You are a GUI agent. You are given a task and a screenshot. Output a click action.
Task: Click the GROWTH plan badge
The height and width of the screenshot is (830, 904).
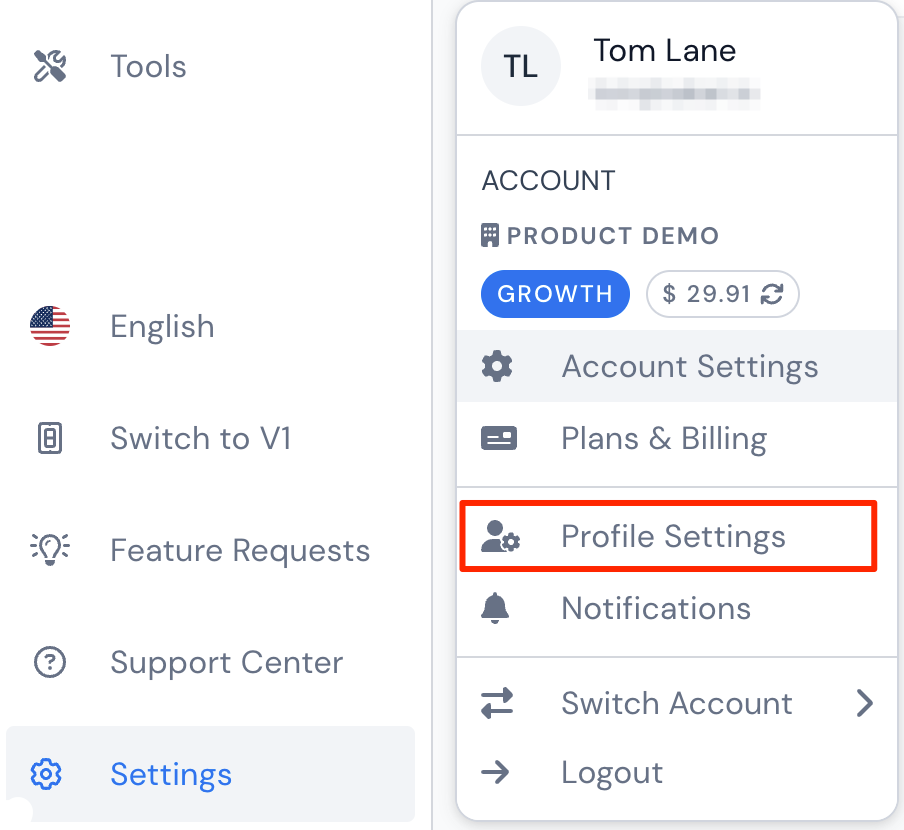tap(555, 294)
